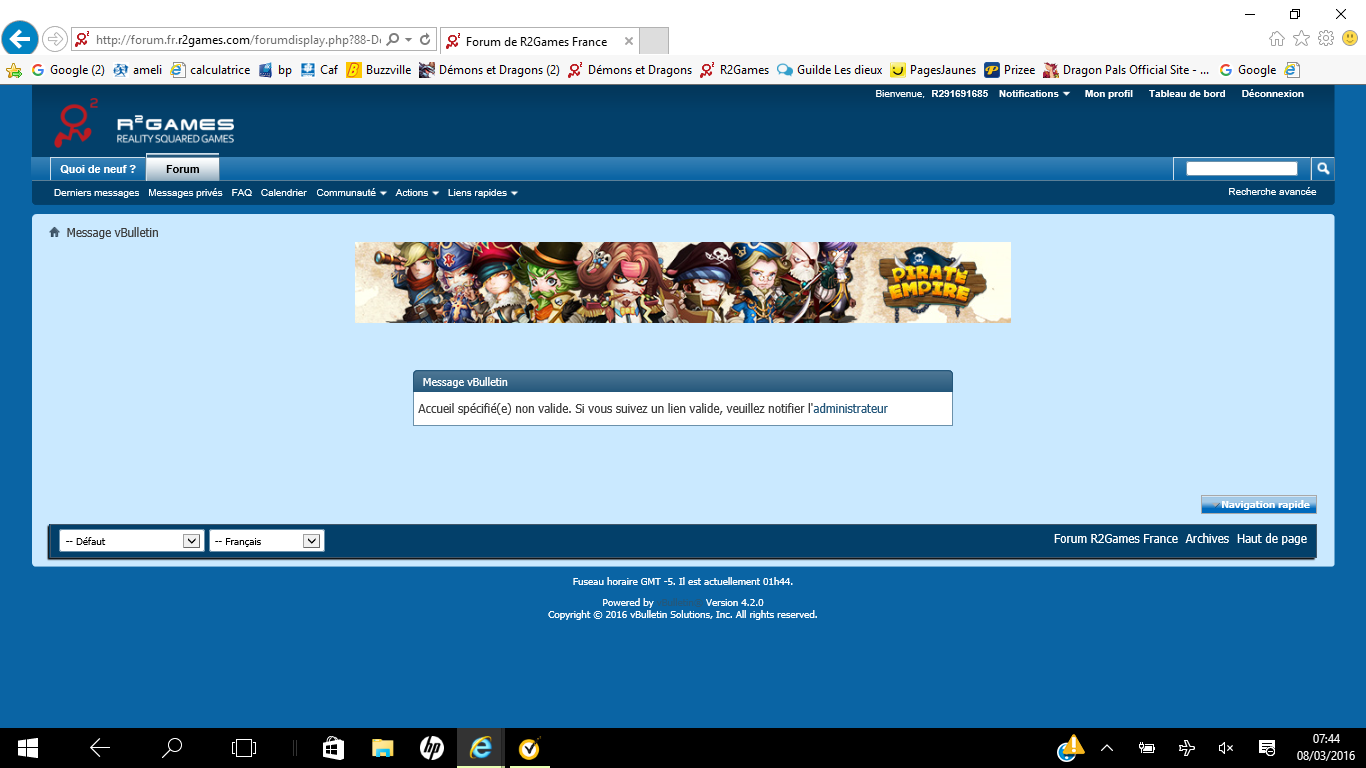Open the Windows Store taskbar icon
Image resolution: width=1366 pixels, height=768 pixels.
(x=333, y=747)
